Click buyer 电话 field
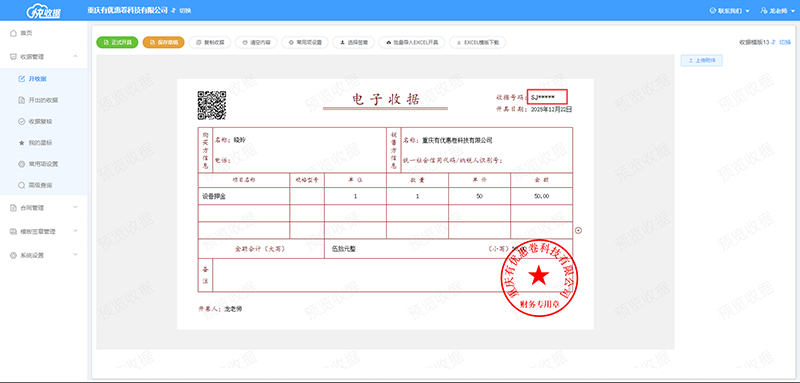Viewport: 800px width, 383px height. (x=308, y=160)
